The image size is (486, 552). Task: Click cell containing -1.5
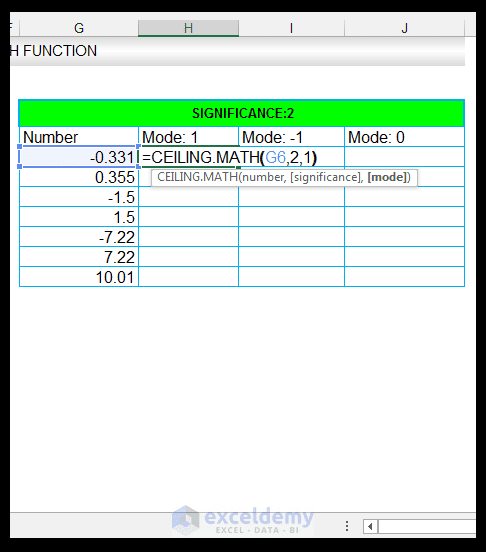coord(79,197)
